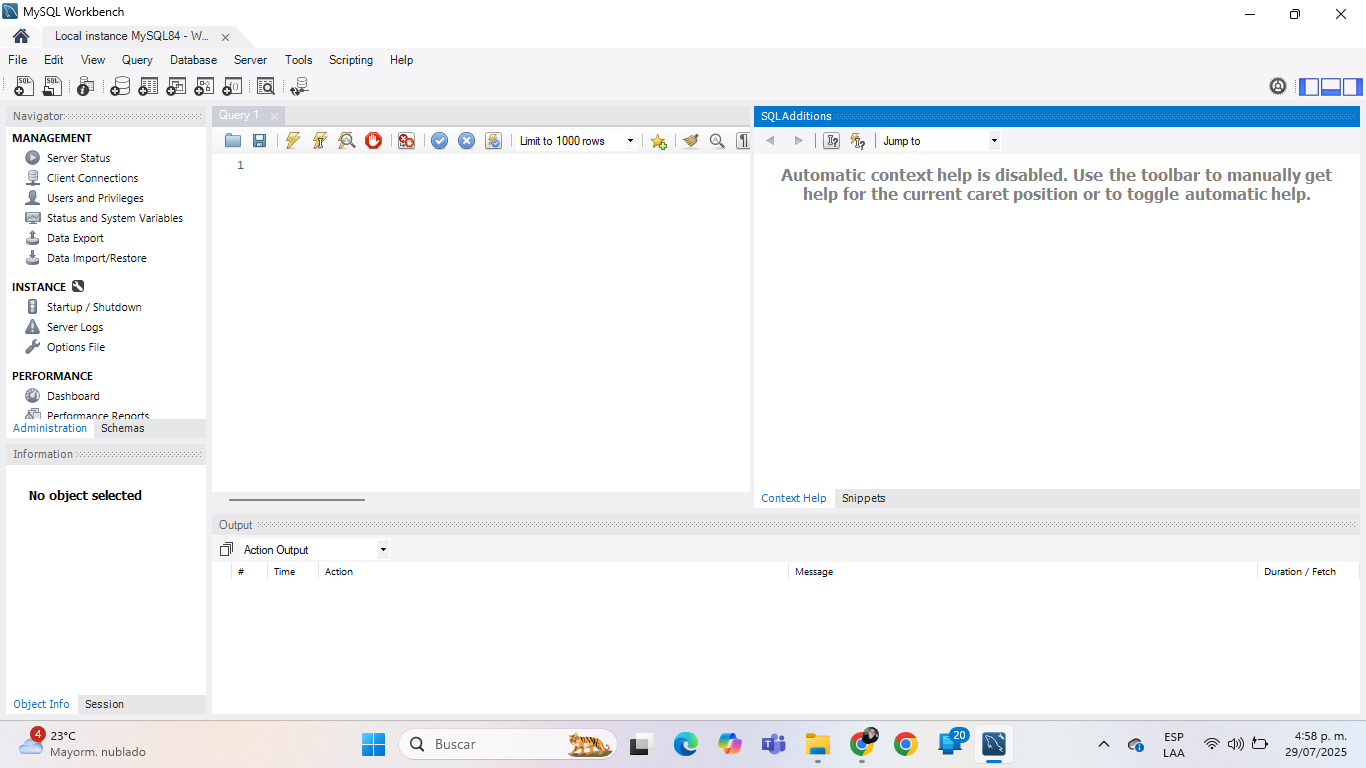Open the Limit to 1000 rows dropdown
1366x768 pixels.
(x=576, y=141)
